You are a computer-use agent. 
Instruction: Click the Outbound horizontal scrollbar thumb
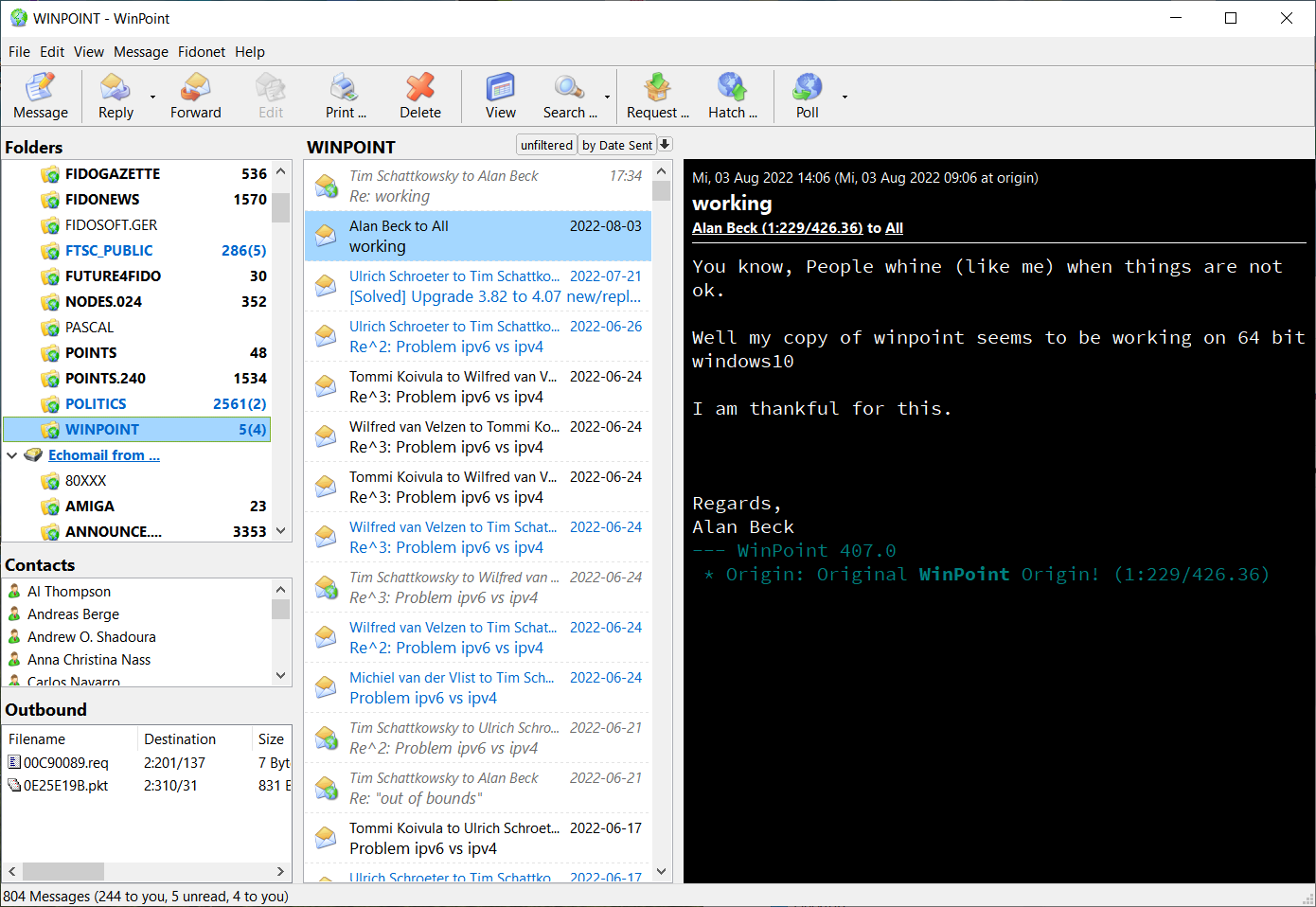click(x=63, y=871)
